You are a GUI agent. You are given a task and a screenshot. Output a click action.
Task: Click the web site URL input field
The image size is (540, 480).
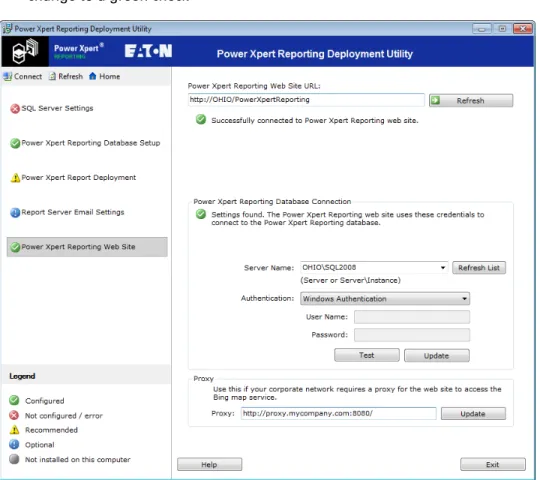pos(306,100)
